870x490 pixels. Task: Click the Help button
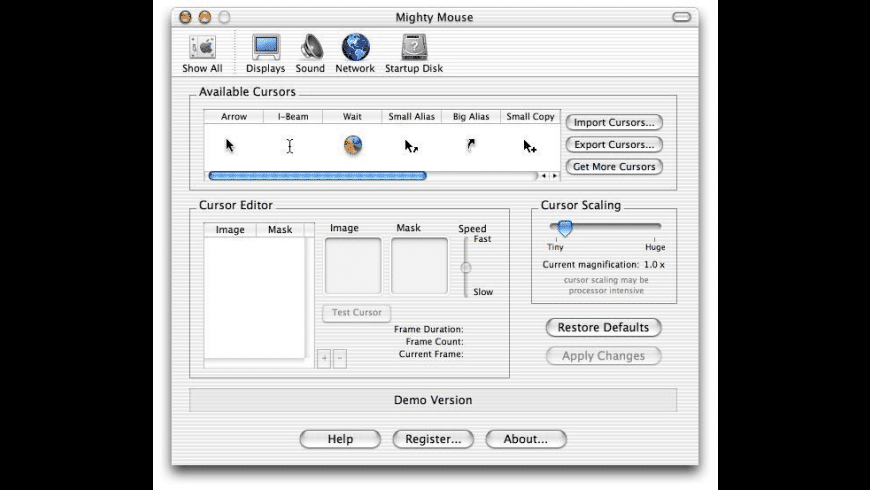[x=340, y=439]
